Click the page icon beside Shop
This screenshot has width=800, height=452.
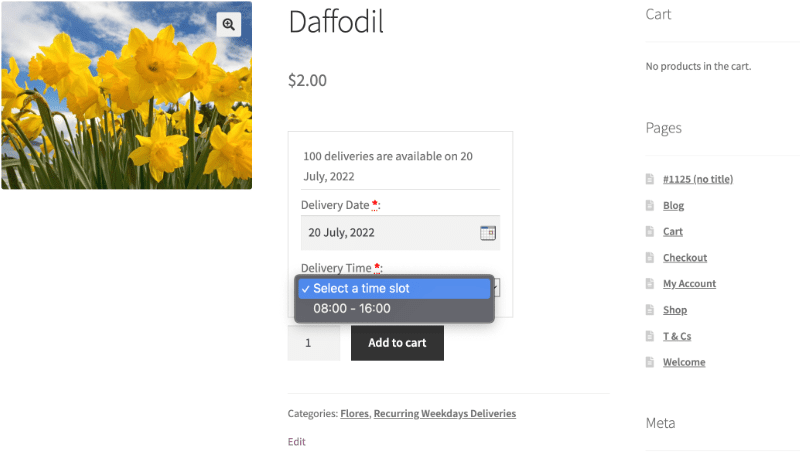click(x=649, y=310)
